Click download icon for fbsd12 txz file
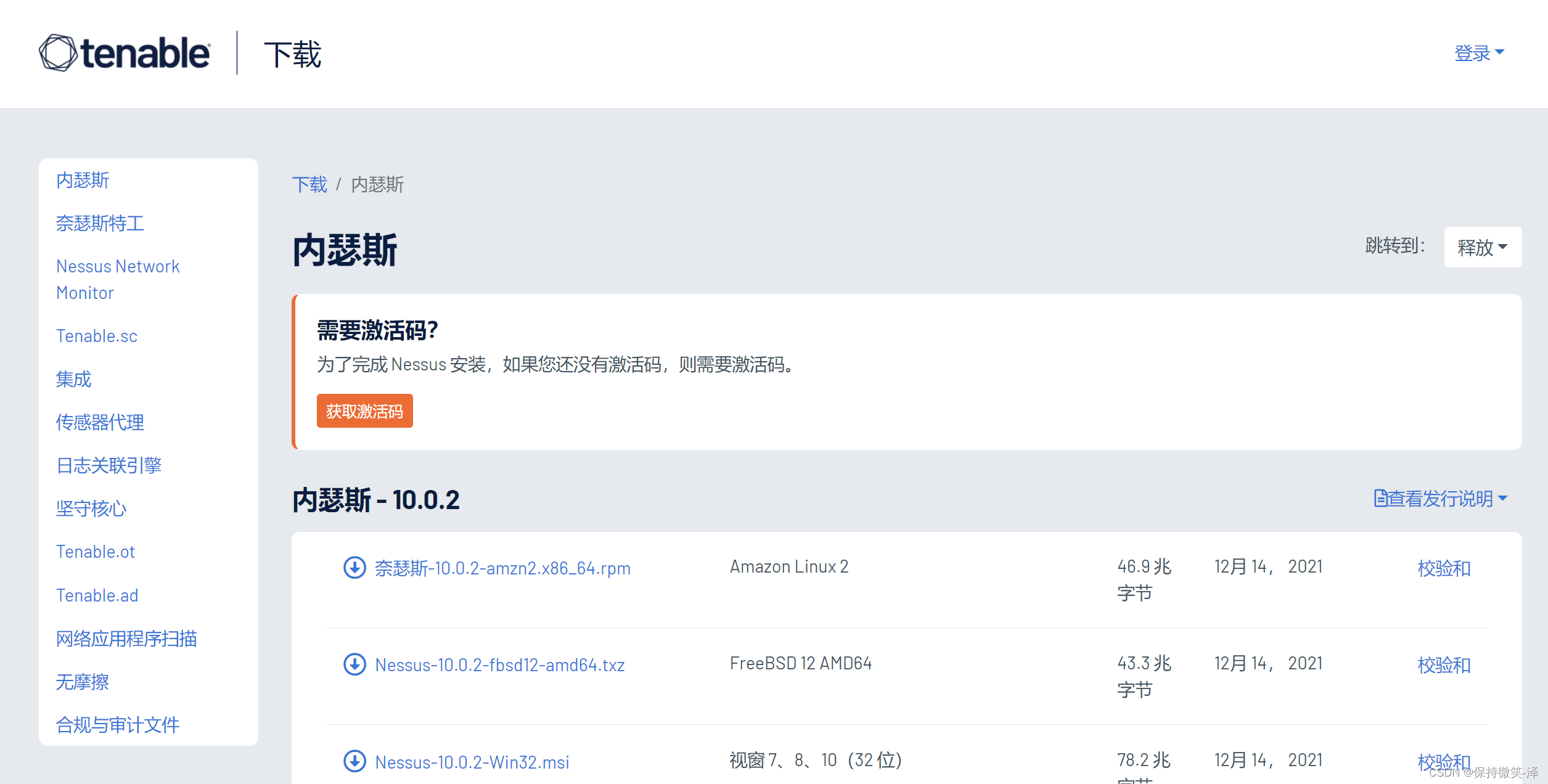The width and height of the screenshot is (1548, 784). 354,664
